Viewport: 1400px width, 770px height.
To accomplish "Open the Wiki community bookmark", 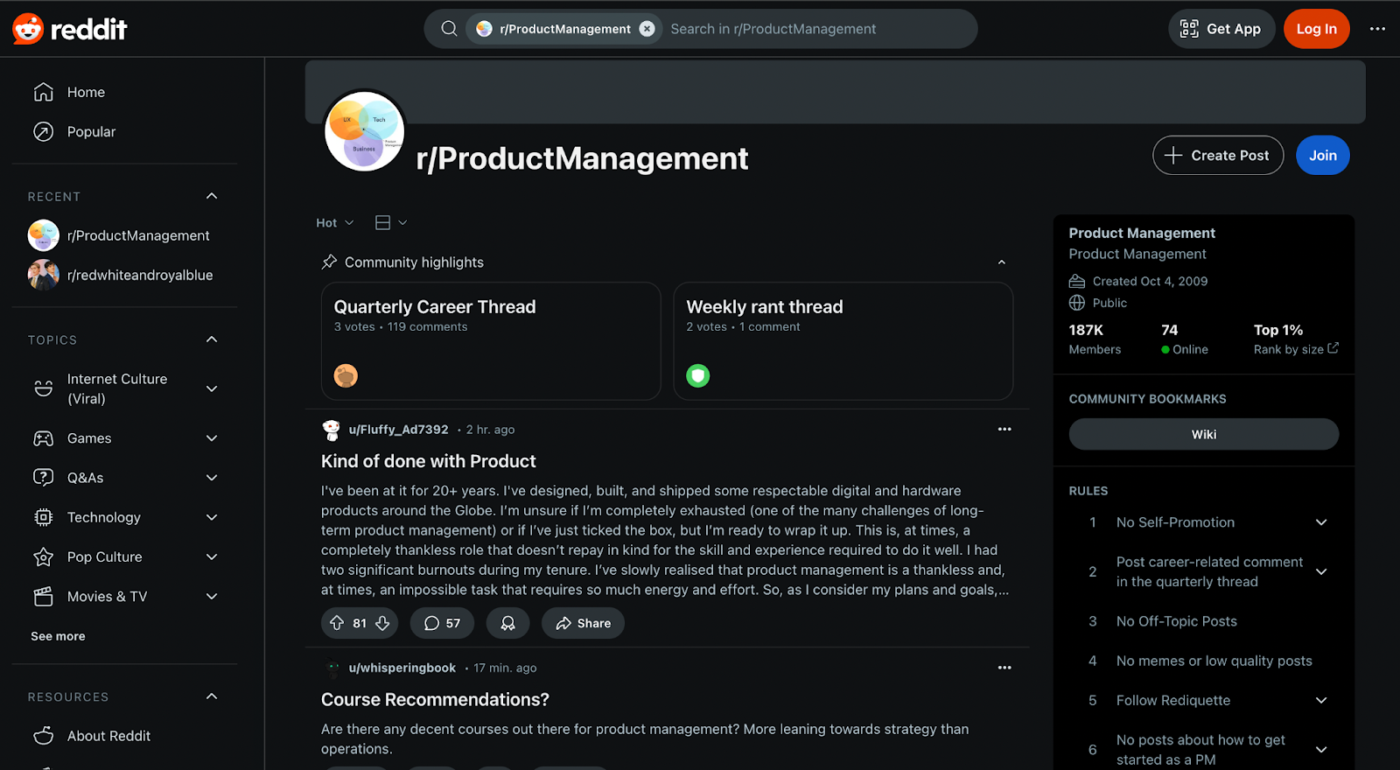I will pyautogui.click(x=1203, y=434).
